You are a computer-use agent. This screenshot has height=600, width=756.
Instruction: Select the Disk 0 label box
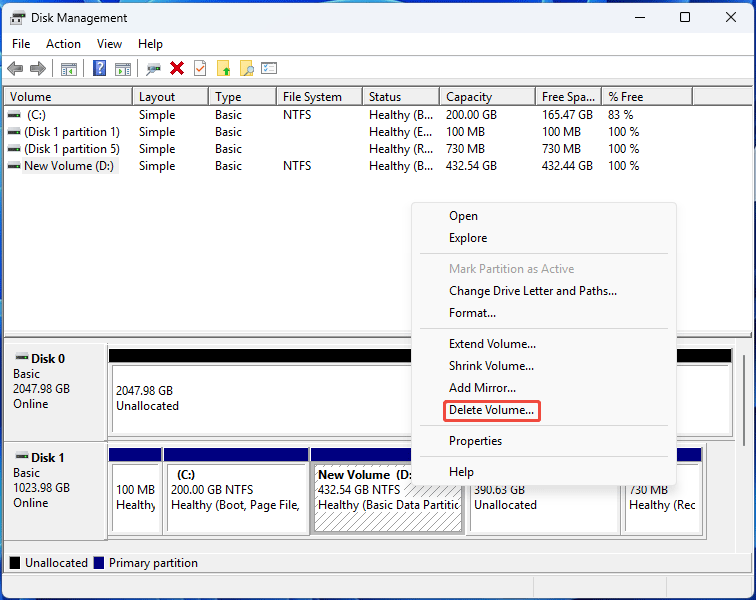tap(55, 392)
